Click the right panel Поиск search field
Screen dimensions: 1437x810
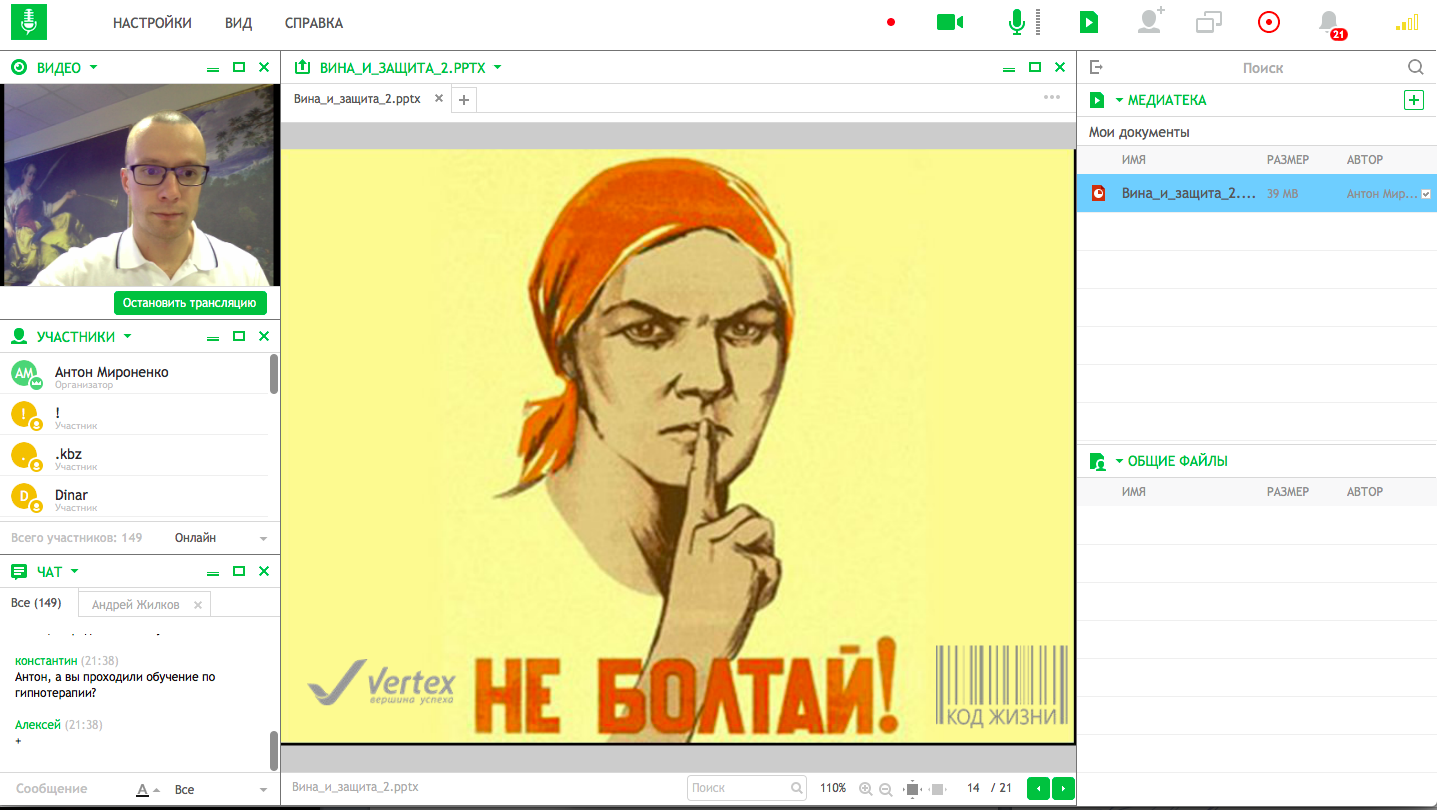click(1262, 68)
